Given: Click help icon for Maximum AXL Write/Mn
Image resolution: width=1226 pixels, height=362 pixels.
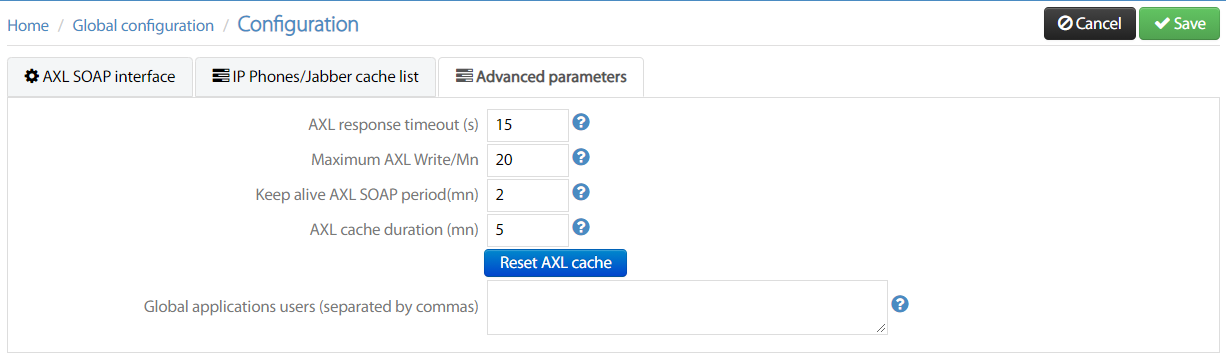Looking at the screenshot, I should 580,157.
